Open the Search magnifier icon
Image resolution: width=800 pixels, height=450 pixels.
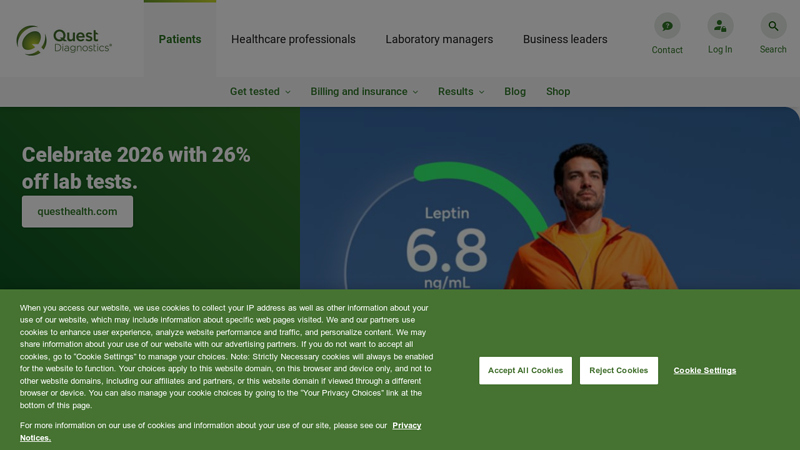(x=773, y=26)
